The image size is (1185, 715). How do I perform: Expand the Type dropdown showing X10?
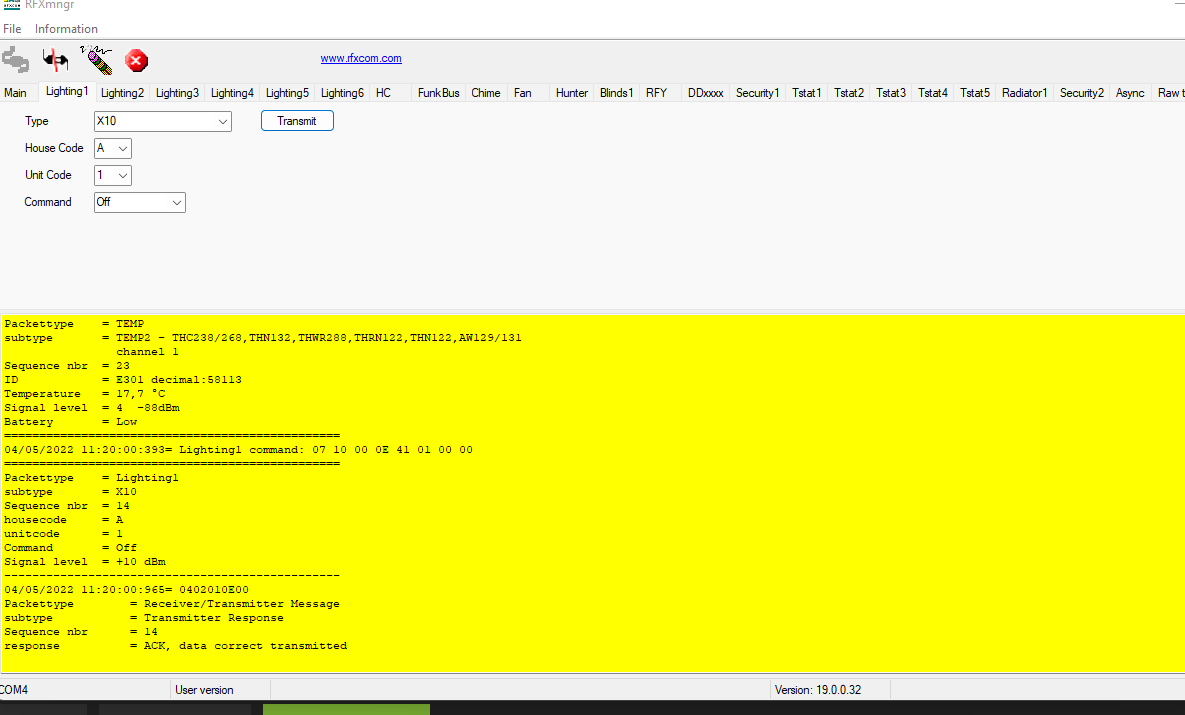(x=162, y=121)
